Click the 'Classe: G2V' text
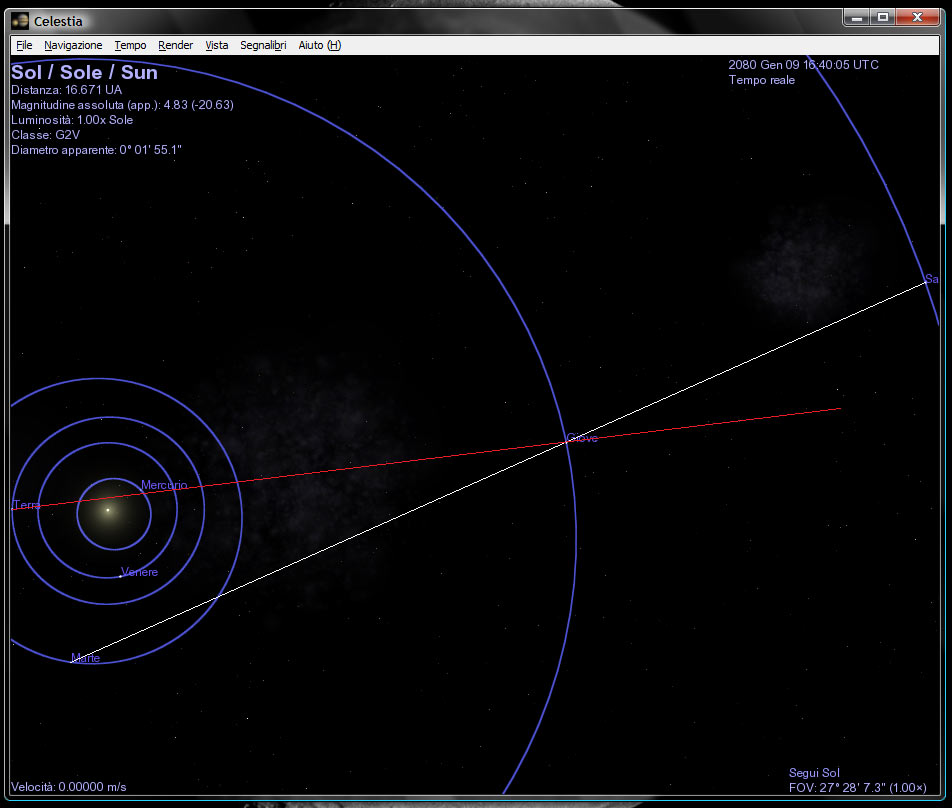The height and width of the screenshot is (808, 952). (45, 135)
